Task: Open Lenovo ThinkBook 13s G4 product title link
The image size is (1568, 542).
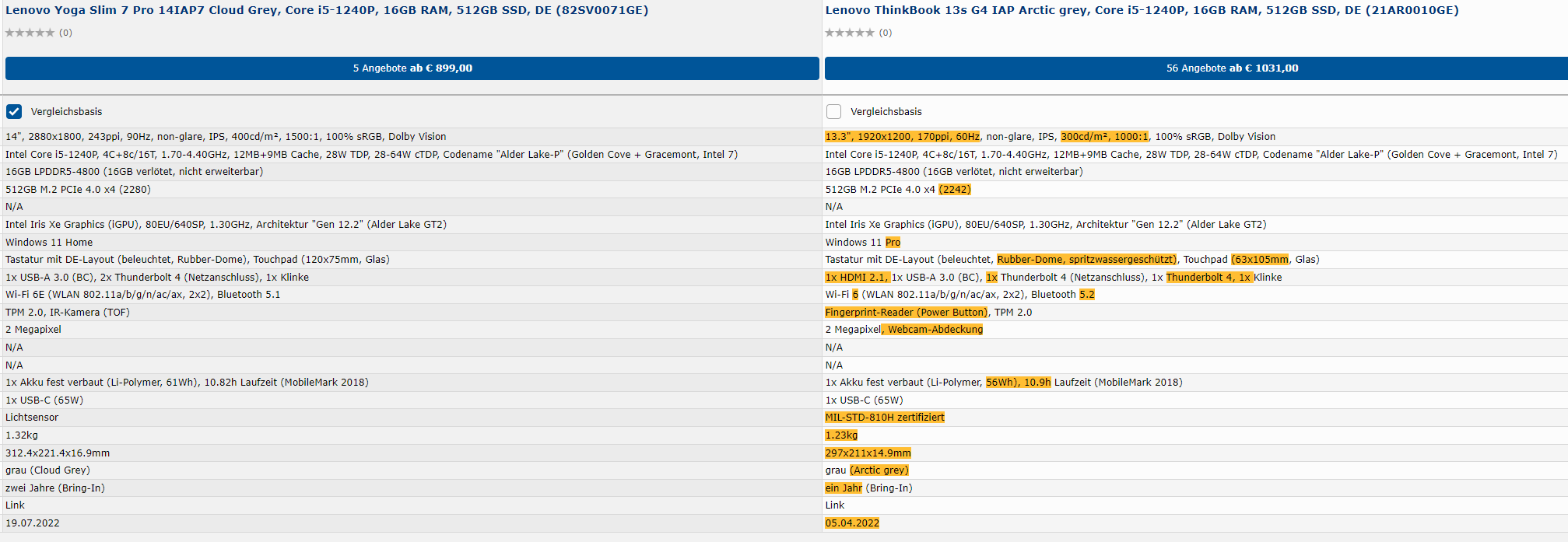Action: [1142, 10]
